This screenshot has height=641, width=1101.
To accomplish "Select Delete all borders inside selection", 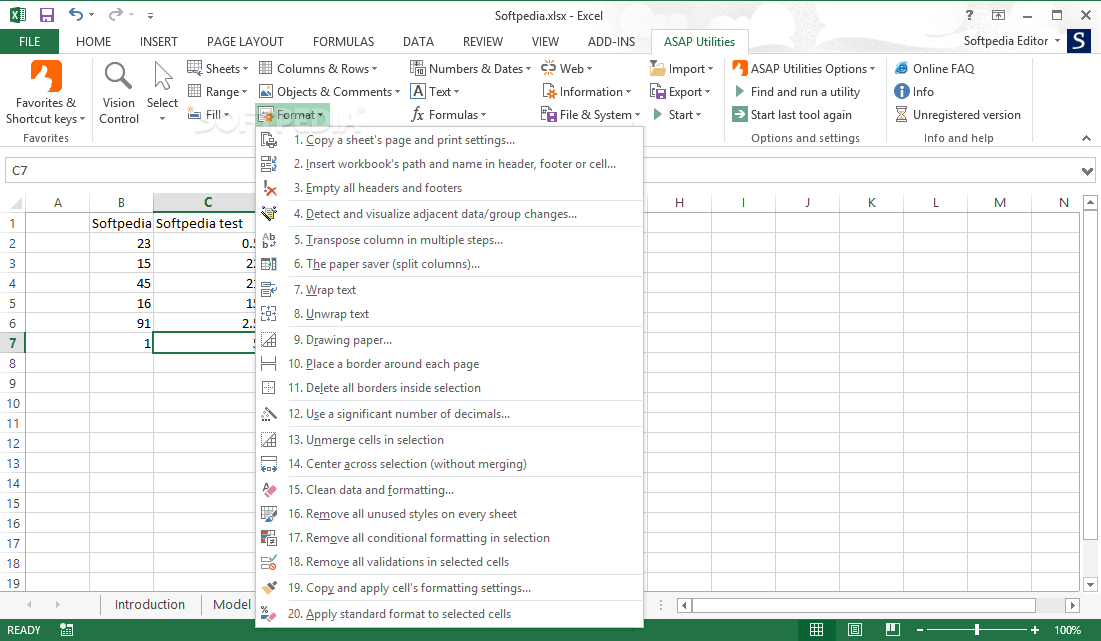I will point(449,388).
